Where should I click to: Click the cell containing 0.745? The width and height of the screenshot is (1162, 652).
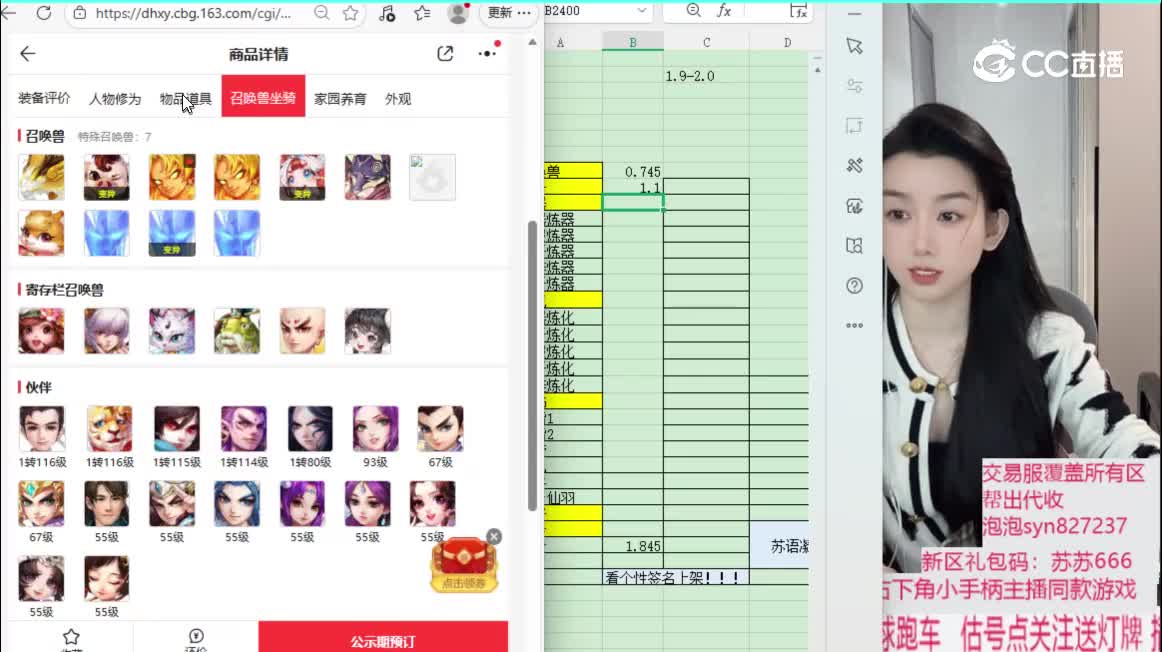tap(633, 171)
